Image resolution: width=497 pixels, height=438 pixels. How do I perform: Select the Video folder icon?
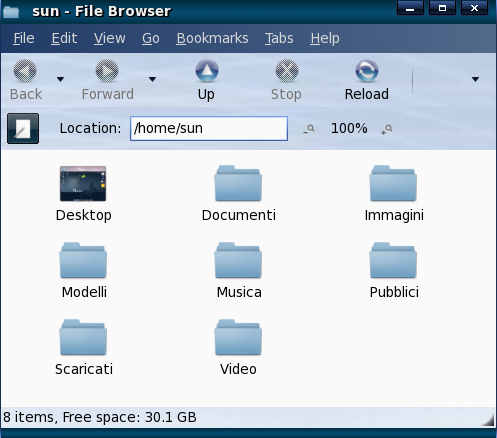238,337
